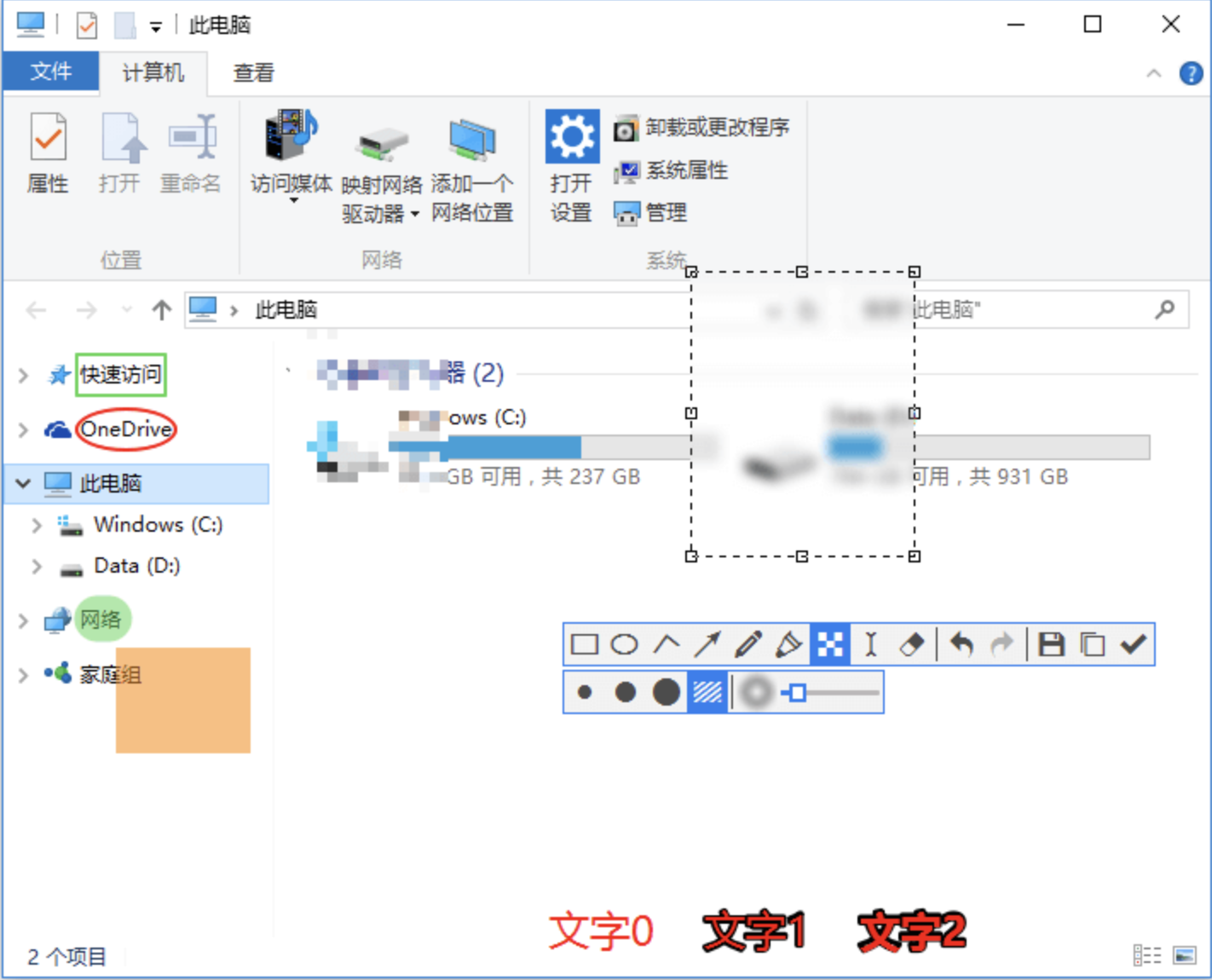Select the pencil drawing tool

pyautogui.click(x=748, y=644)
